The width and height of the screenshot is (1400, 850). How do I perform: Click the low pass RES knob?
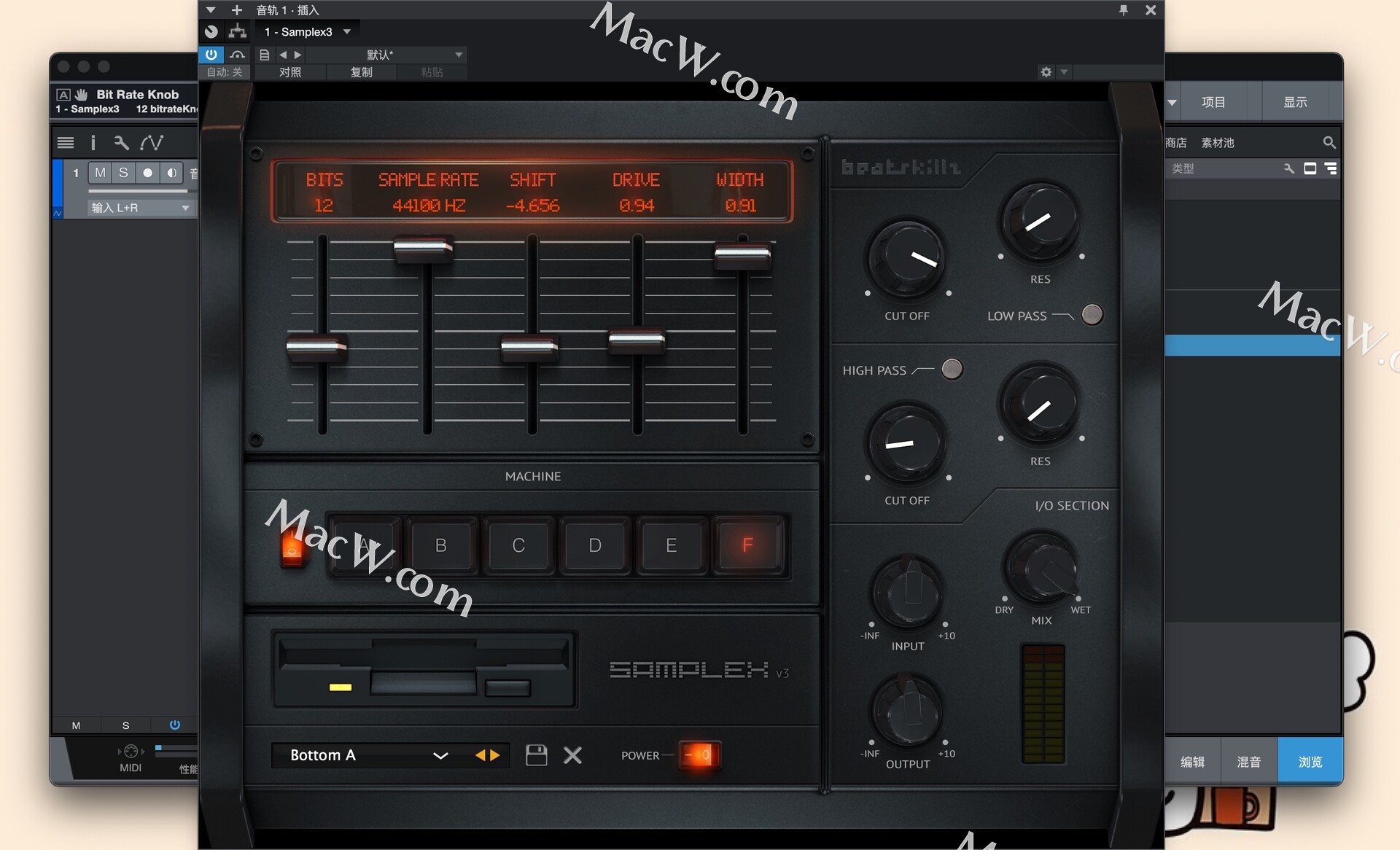1041,222
